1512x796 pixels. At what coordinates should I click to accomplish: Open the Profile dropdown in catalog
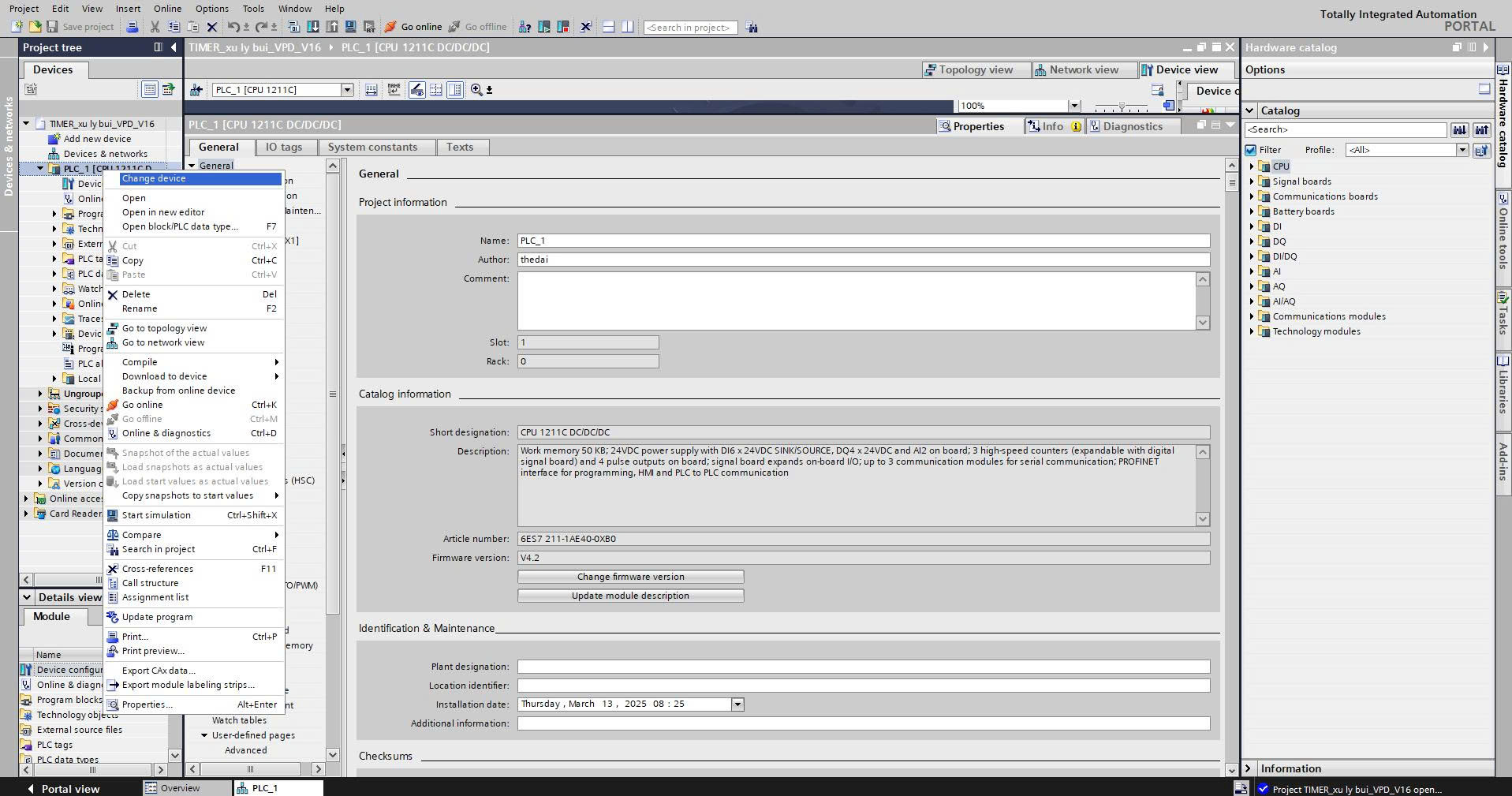(x=1462, y=150)
